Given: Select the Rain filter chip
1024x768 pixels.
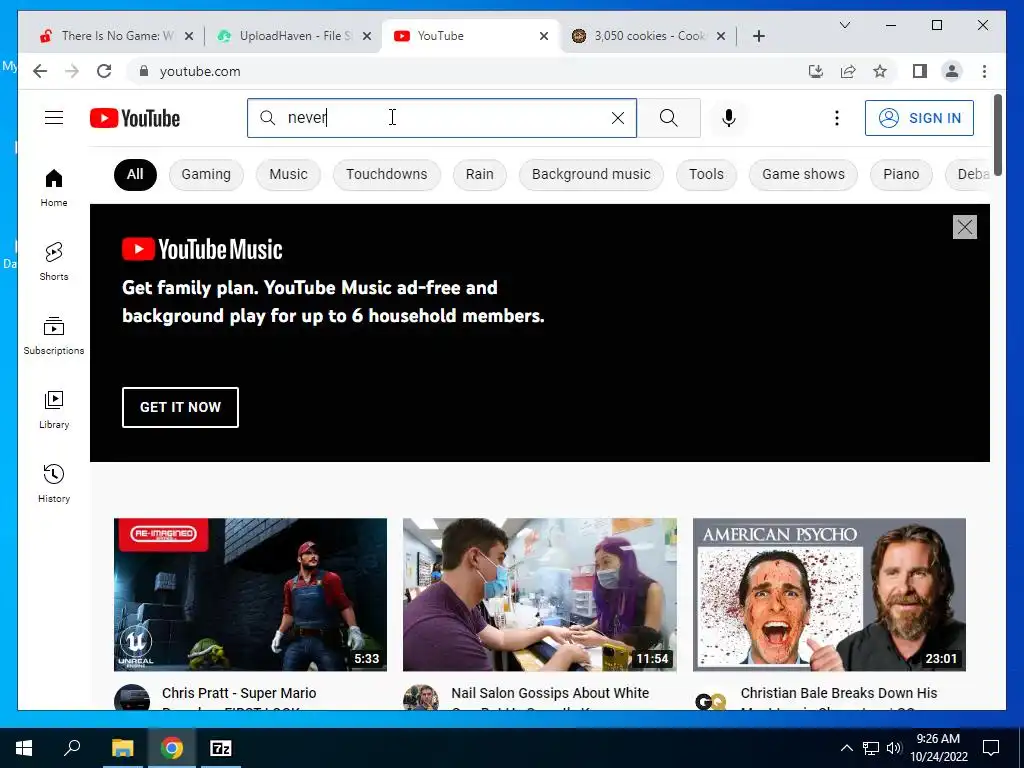Looking at the screenshot, I should (479, 174).
